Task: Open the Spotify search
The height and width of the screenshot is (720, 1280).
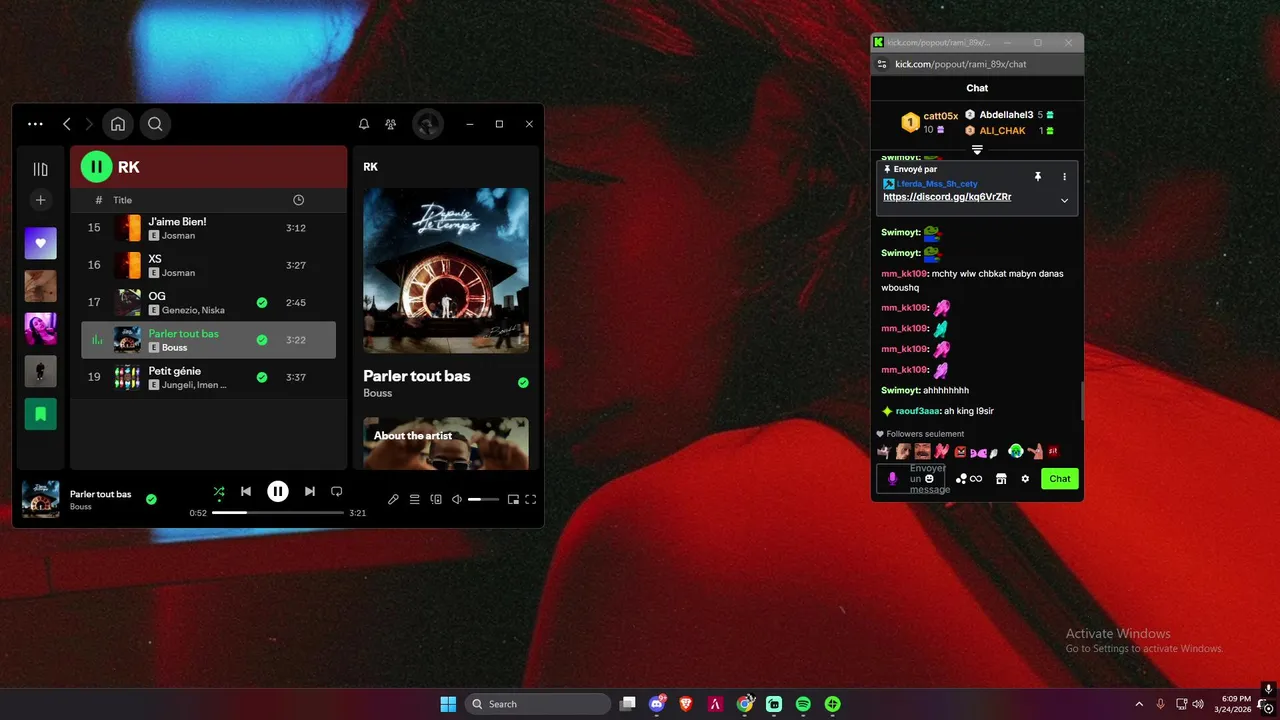Action: tap(155, 124)
